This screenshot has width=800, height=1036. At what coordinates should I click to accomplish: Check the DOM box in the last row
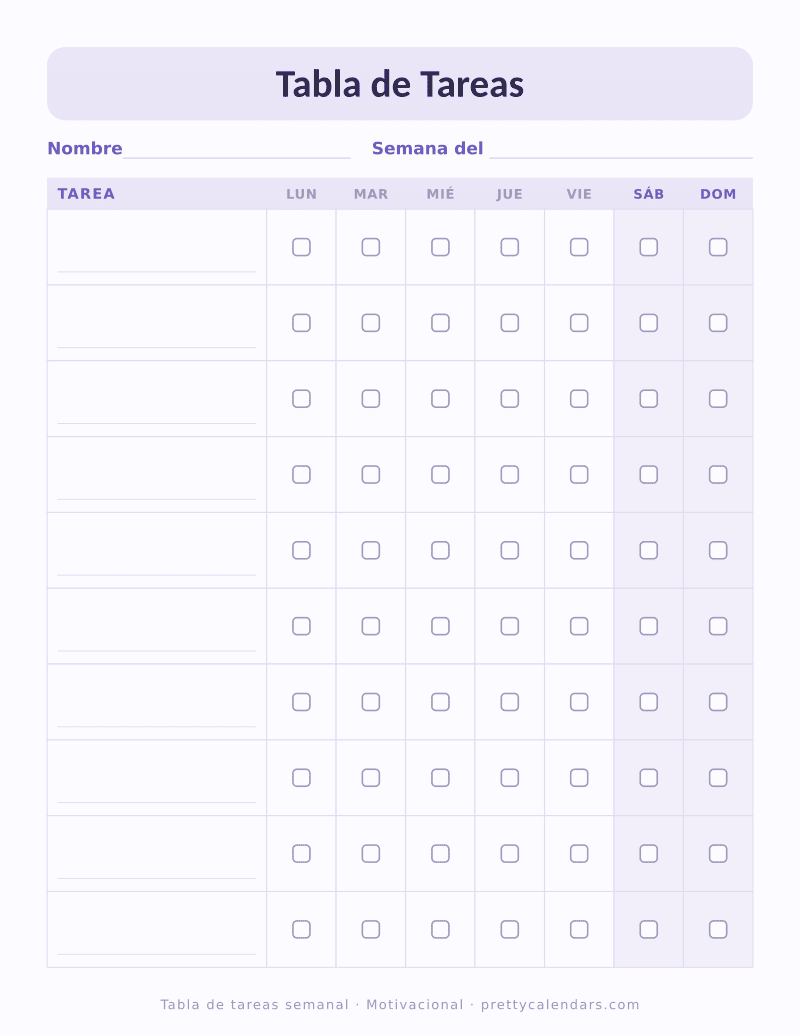718,930
